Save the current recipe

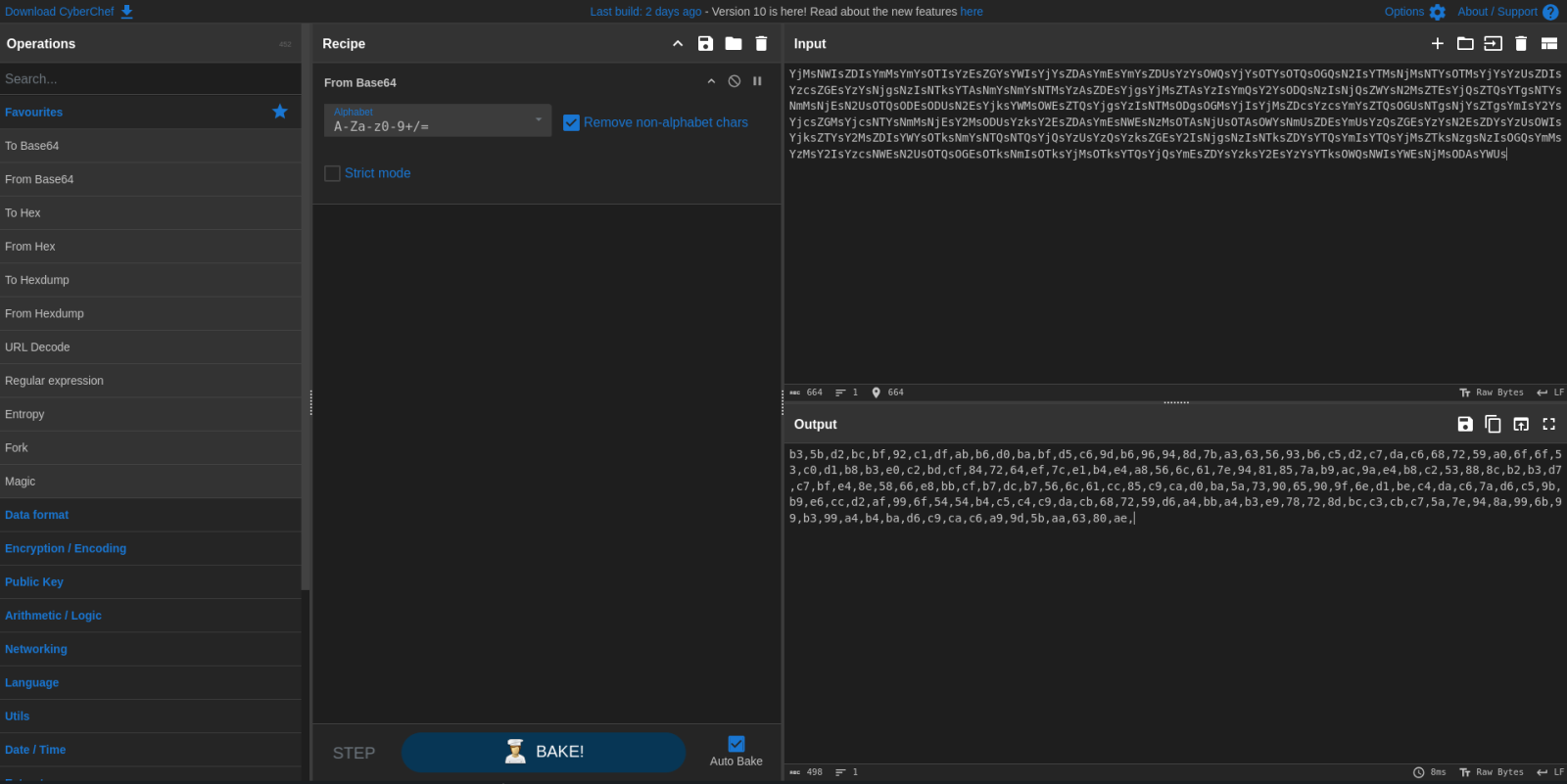click(x=705, y=44)
